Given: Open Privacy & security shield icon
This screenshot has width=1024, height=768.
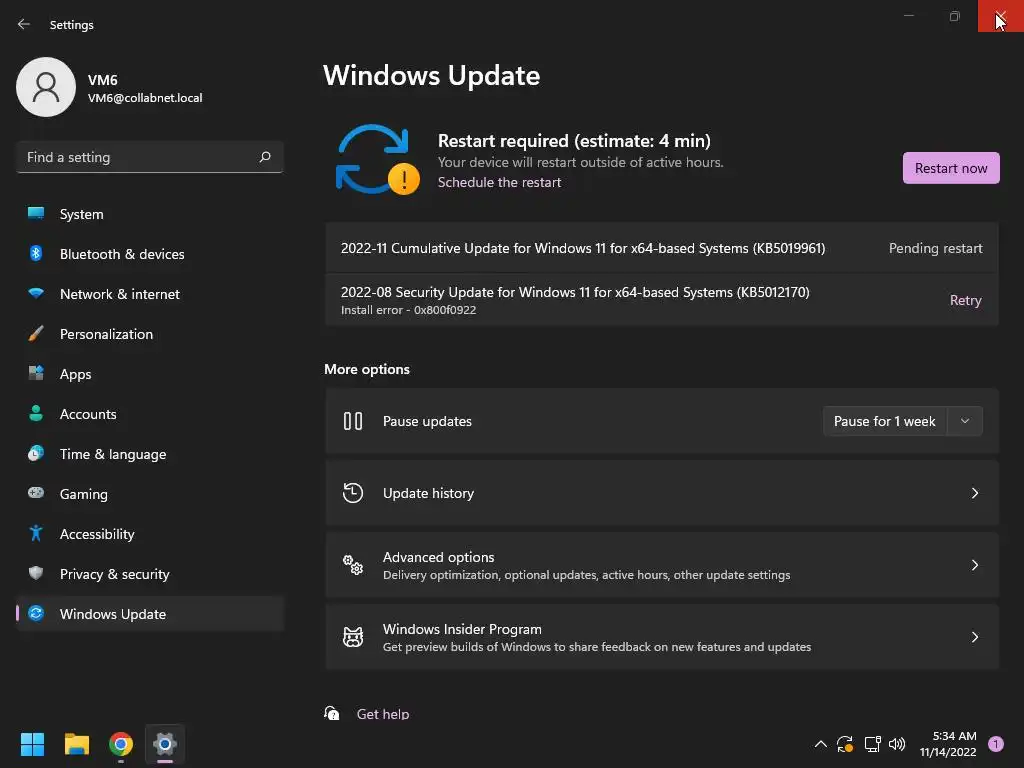Looking at the screenshot, I should coord(36,574).
